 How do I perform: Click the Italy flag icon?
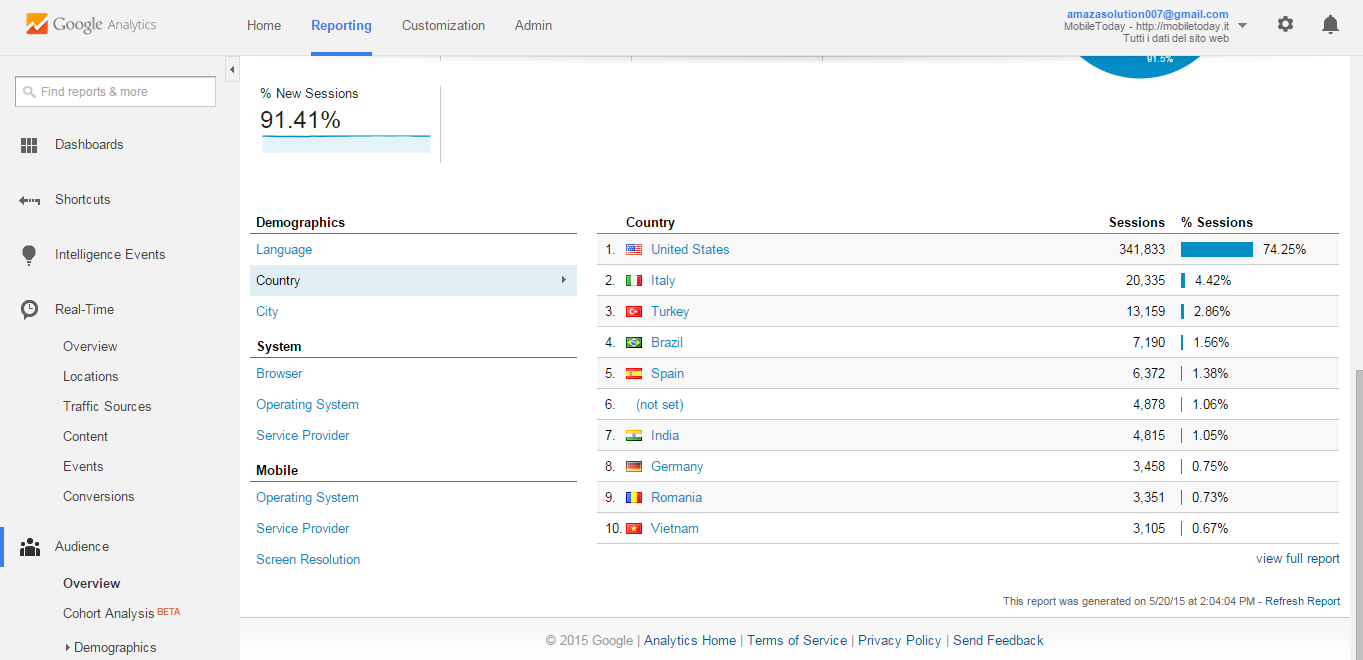point(633,280)
